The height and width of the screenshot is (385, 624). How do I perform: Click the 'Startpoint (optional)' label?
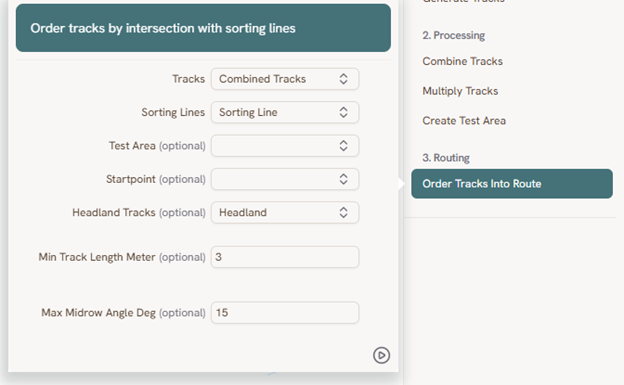pyautogui.click(x=156, y=179)
